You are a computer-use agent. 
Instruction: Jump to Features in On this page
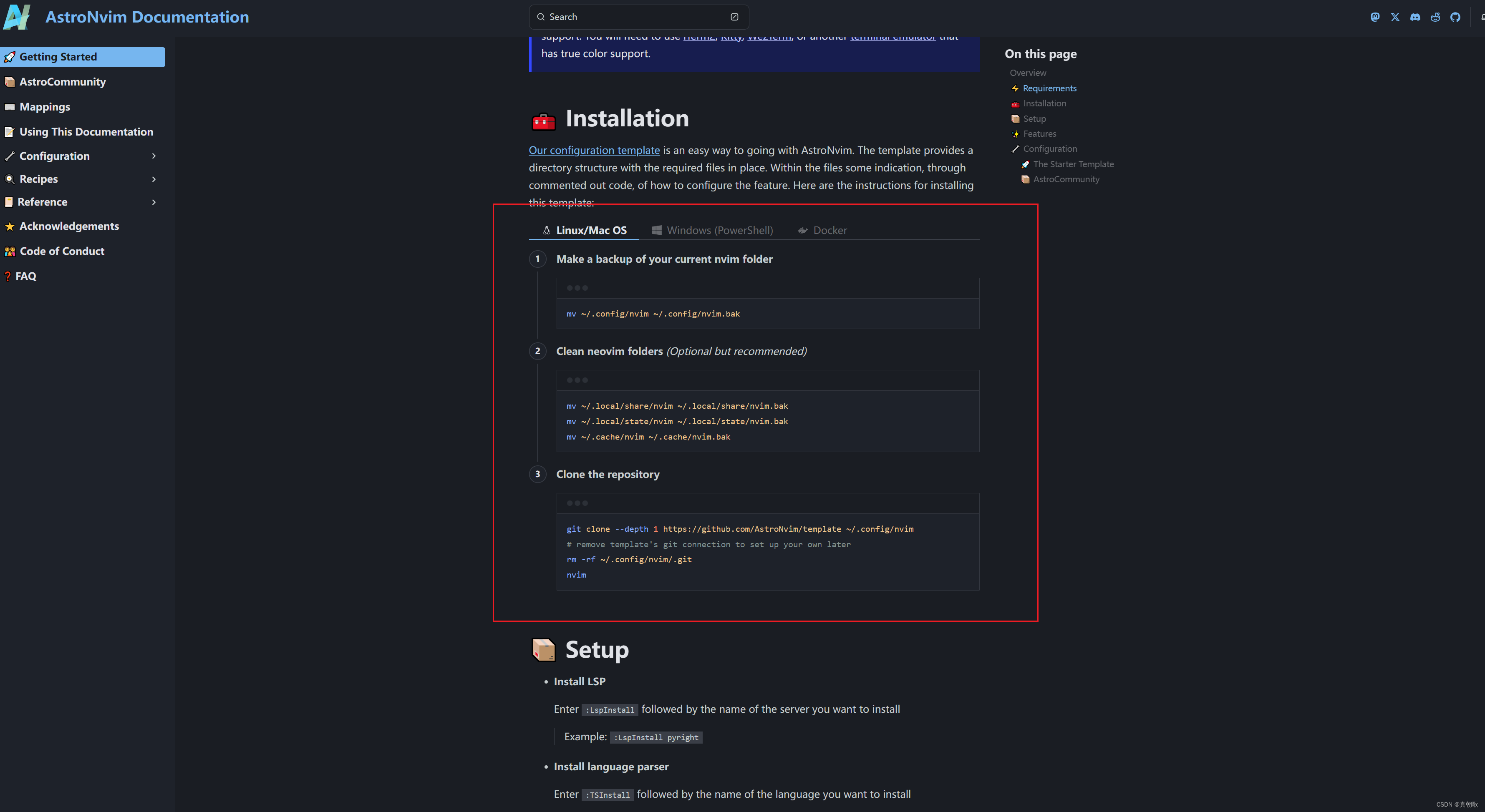click(x=1039, y=134)
